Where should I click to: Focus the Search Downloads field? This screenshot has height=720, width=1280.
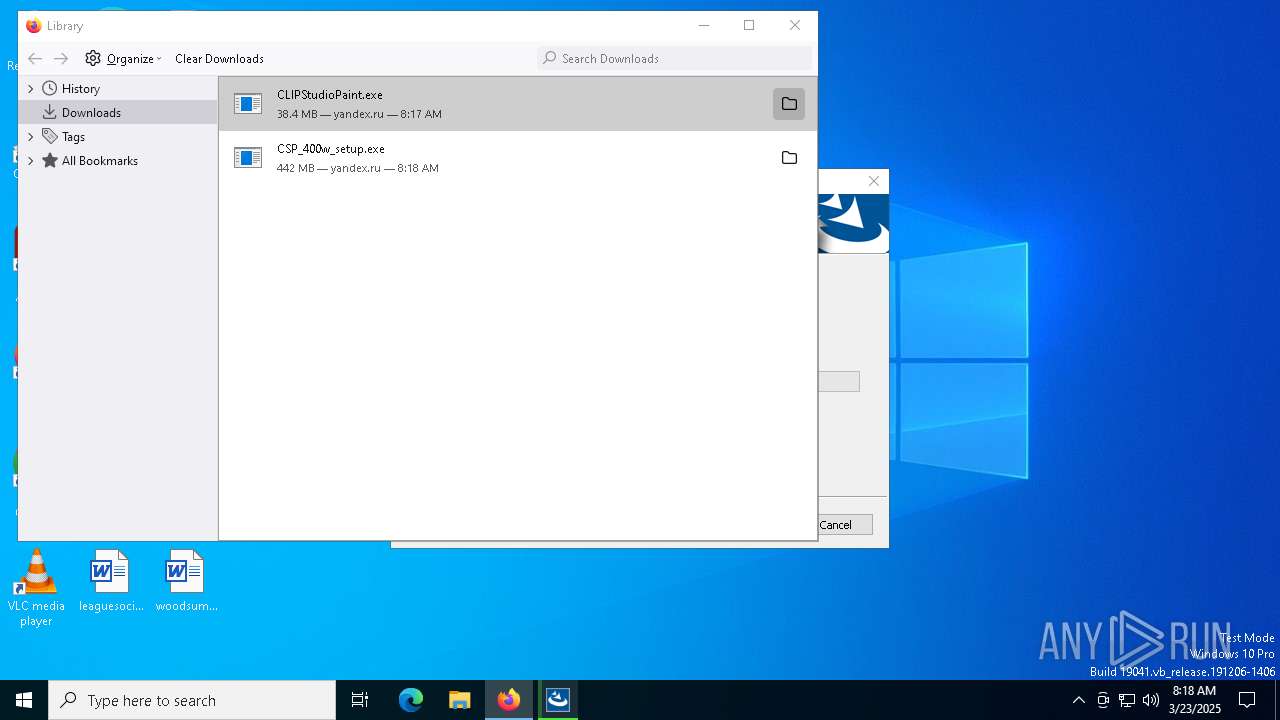[x=674, y=59]
